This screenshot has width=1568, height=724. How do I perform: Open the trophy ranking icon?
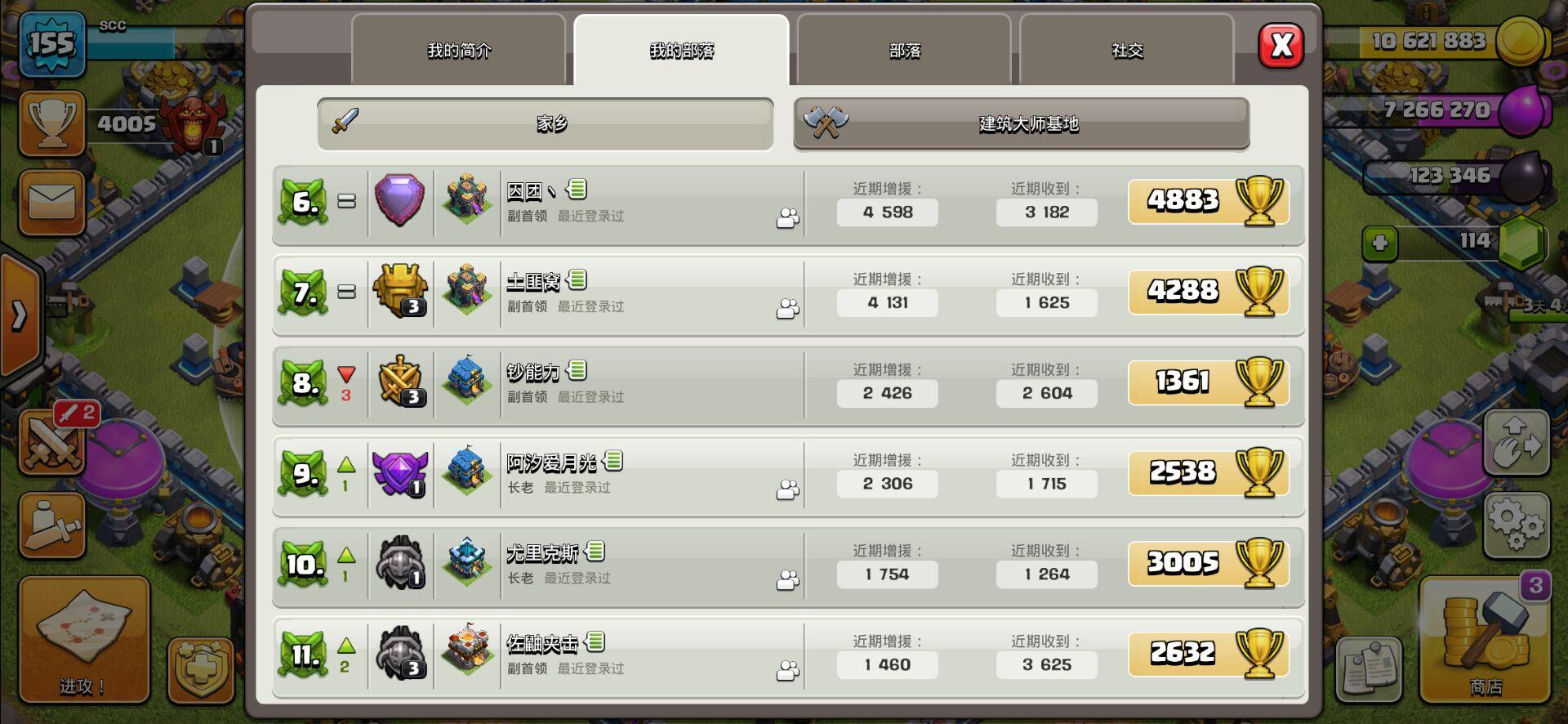click(x=52, y=124)
